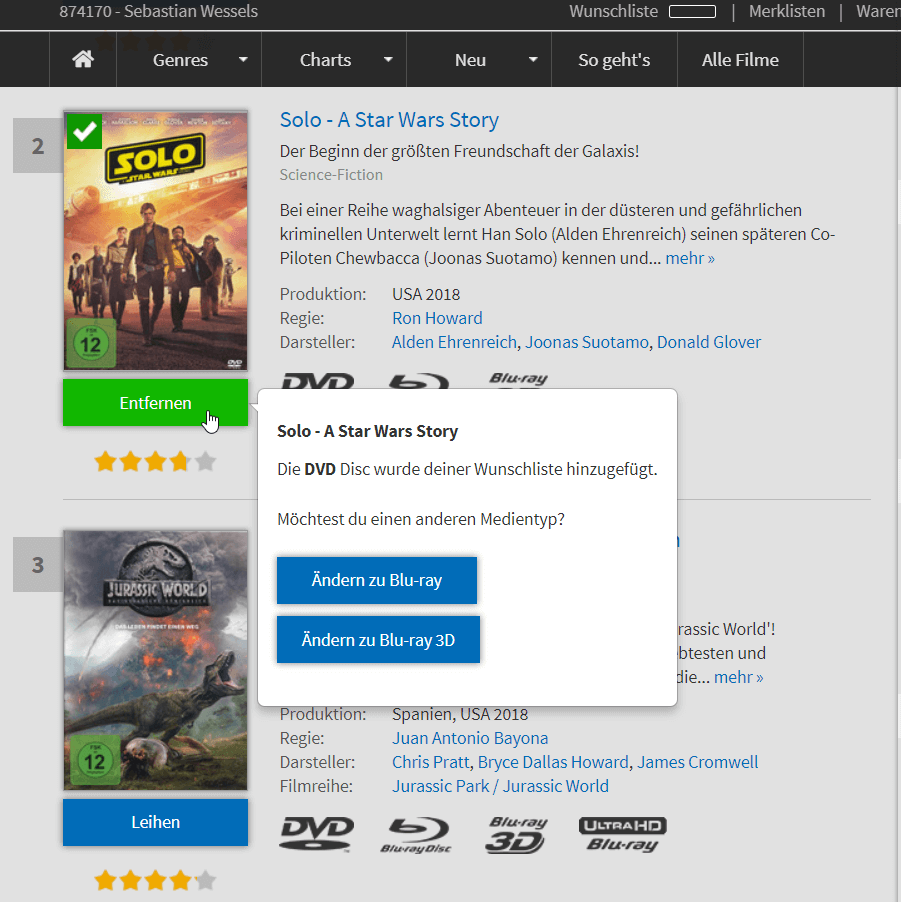The height and width of the screenshot is (902, 901).
Task: Open director Juan Antonio Bayona's page
Action: tap(470, 738)
